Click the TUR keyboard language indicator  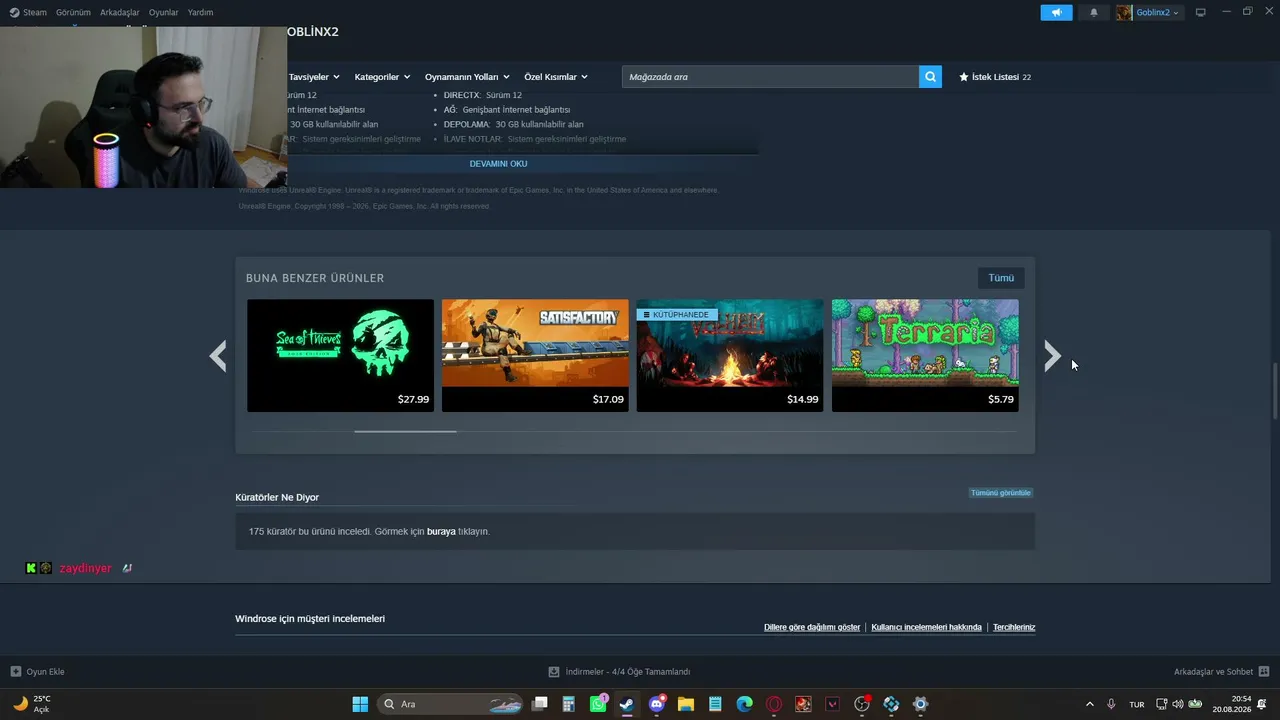1137,705
